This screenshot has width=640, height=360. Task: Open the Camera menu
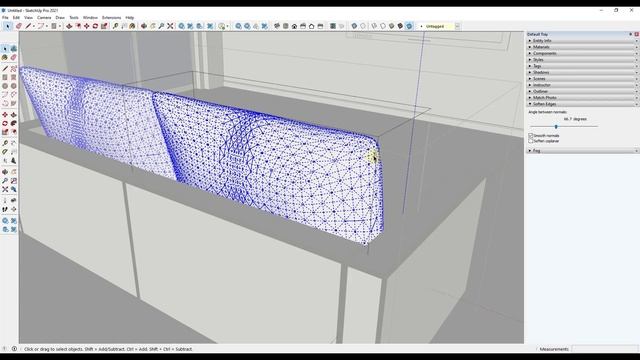[44, 18]
